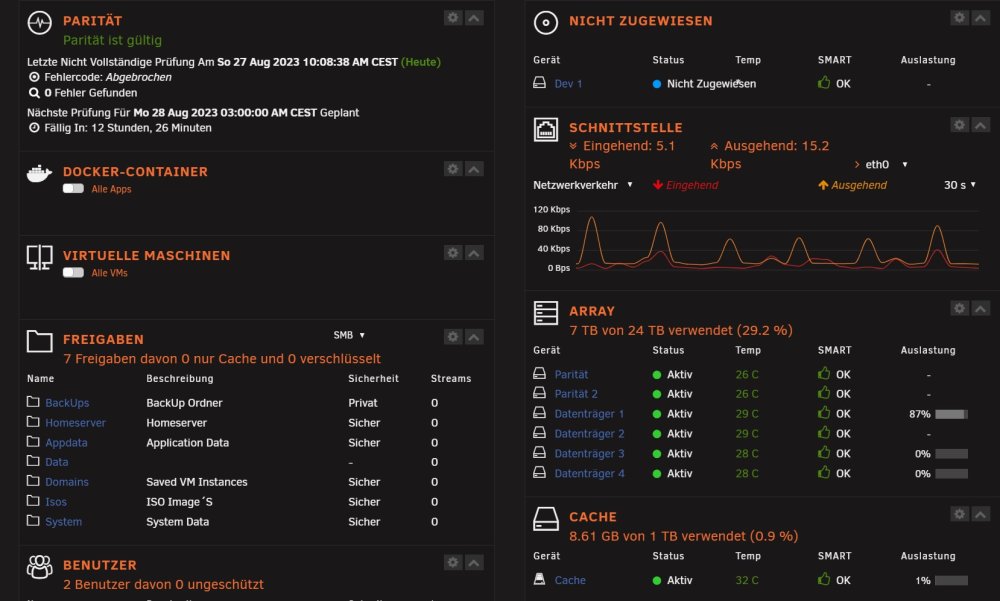Click SMART thumbs-up icon for Dev 1
Screen dimensions: 1000x601
click(824, 82)
